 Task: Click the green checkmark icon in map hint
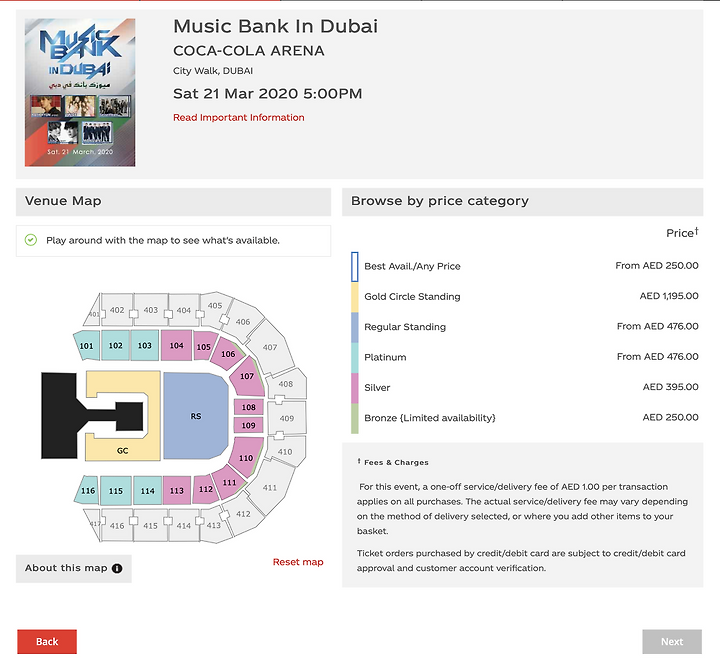click(31, 240)
